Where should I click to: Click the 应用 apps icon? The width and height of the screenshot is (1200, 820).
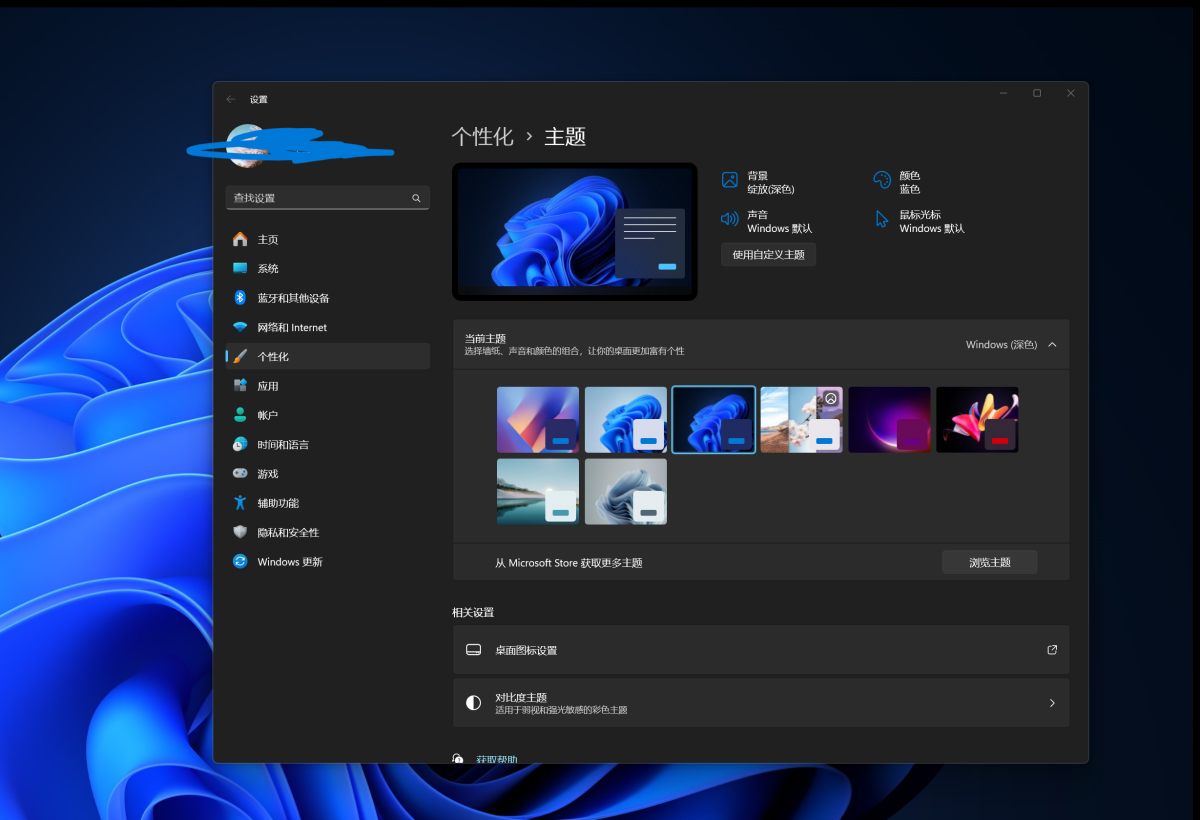tap(240, 386)
